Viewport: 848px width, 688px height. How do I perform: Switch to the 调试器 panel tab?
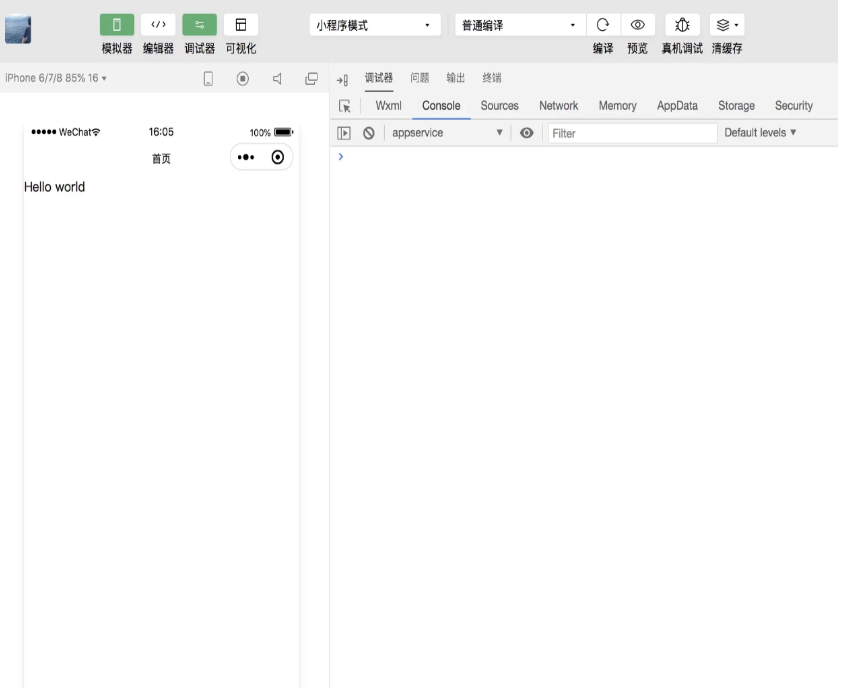click(x=379, y=78)
